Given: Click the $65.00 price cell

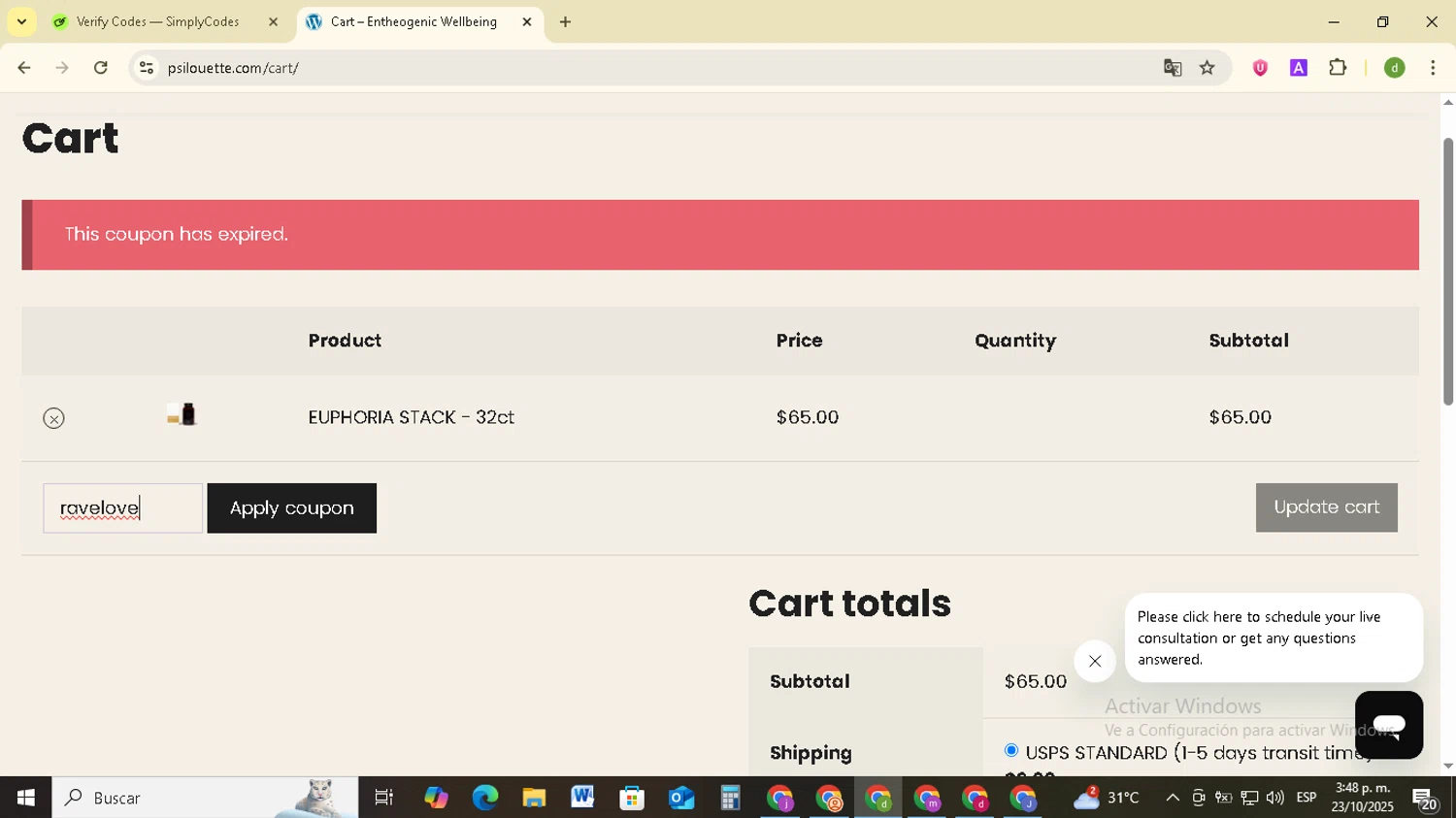Looking at the screenshot, I should tap(808, 417).
